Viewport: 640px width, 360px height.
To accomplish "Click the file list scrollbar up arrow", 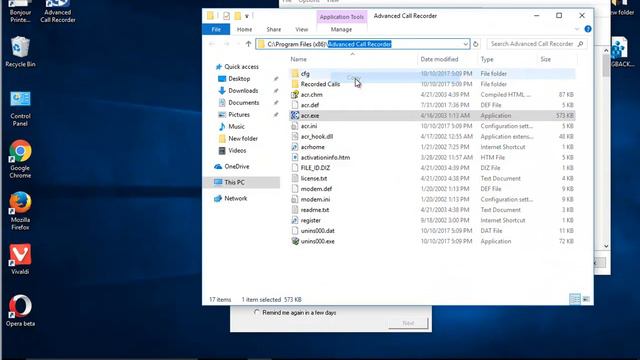I will pyautogui.click(x=606, y=51).
